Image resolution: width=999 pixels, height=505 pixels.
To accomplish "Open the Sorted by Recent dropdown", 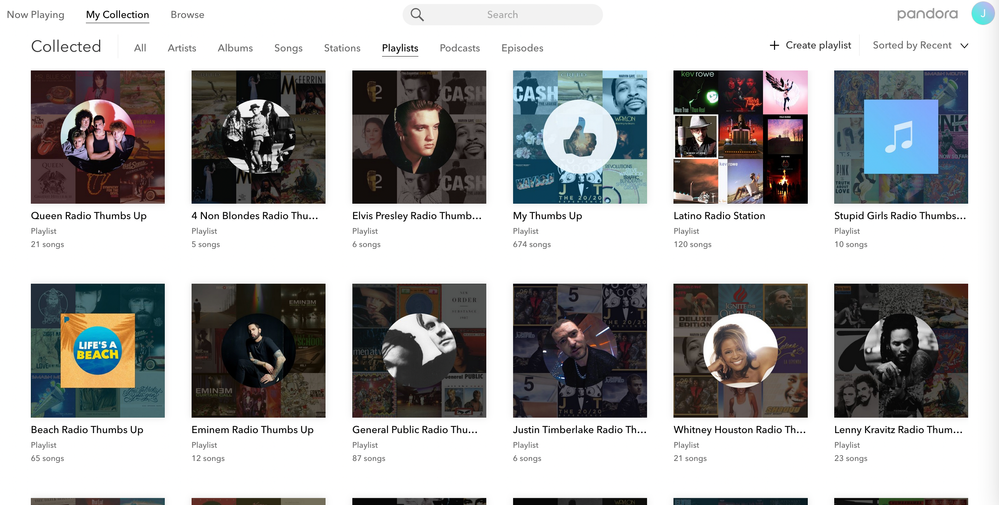I will click(912, 46).
